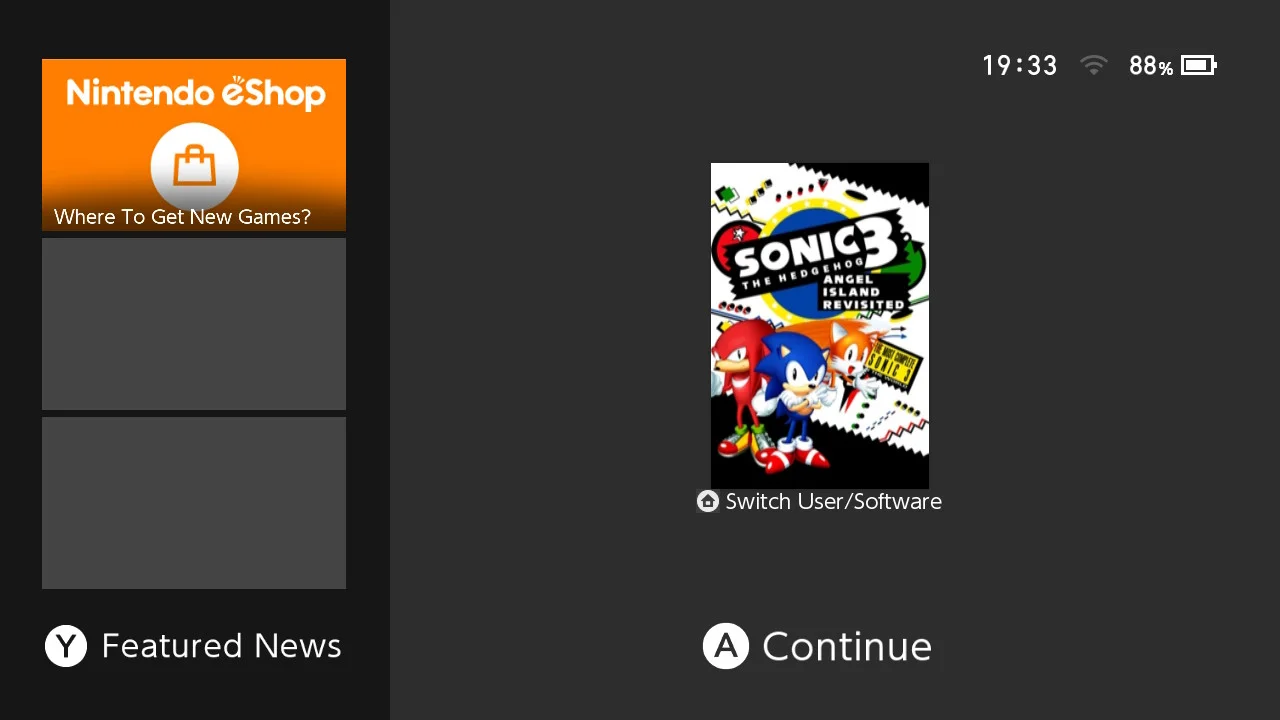The height and width of the screenshot is (720, 1280).
Task: Open the 'Where To Get New Games?' caption
Action: tap(182, 217)
